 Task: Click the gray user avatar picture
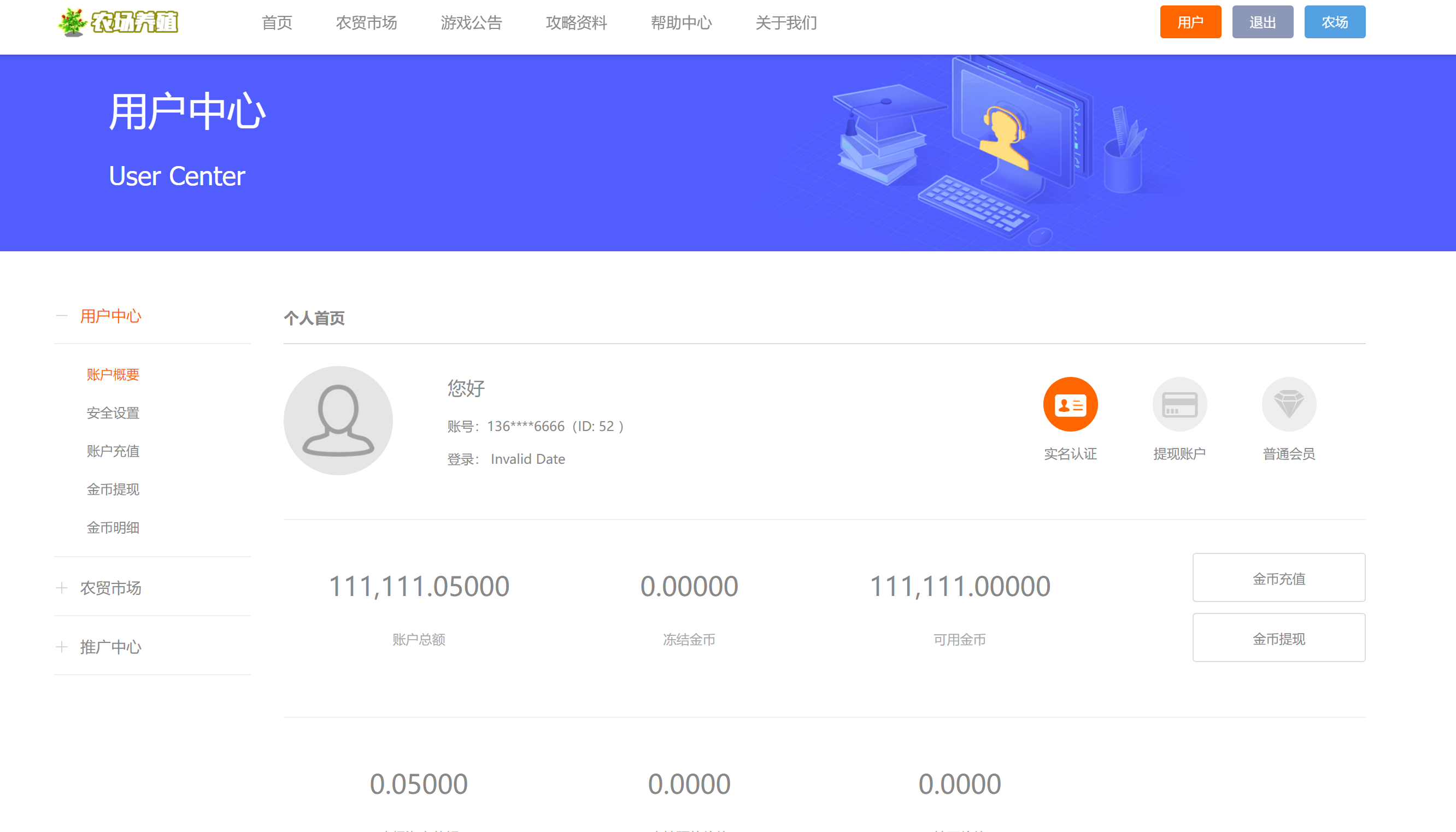tap(338, 420)
